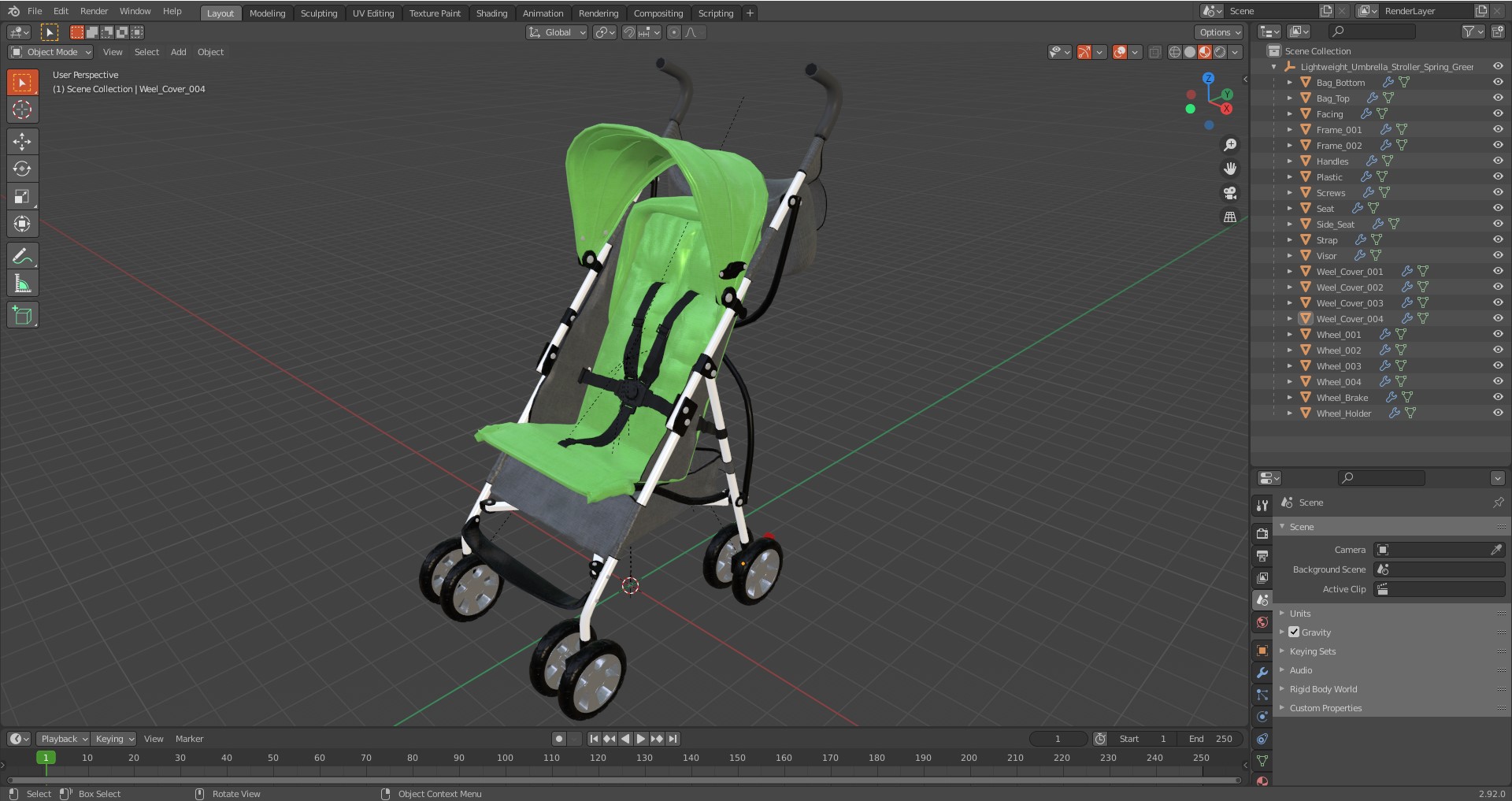Add a new workspace tab
Viewport: 1512px width, 801px height.
tap(750, 13)
